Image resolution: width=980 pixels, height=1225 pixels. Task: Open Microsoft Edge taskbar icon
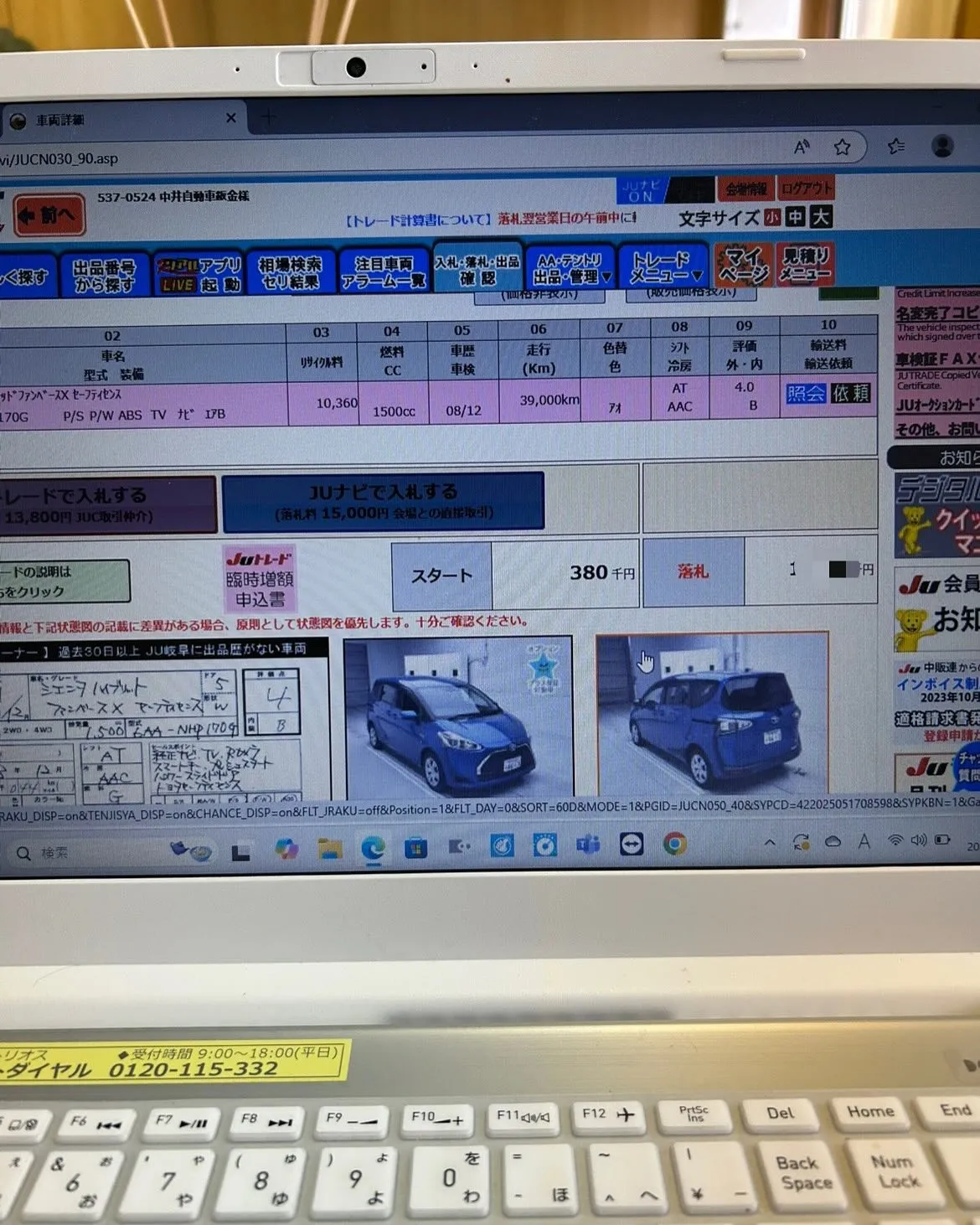[x=373, y=849]
